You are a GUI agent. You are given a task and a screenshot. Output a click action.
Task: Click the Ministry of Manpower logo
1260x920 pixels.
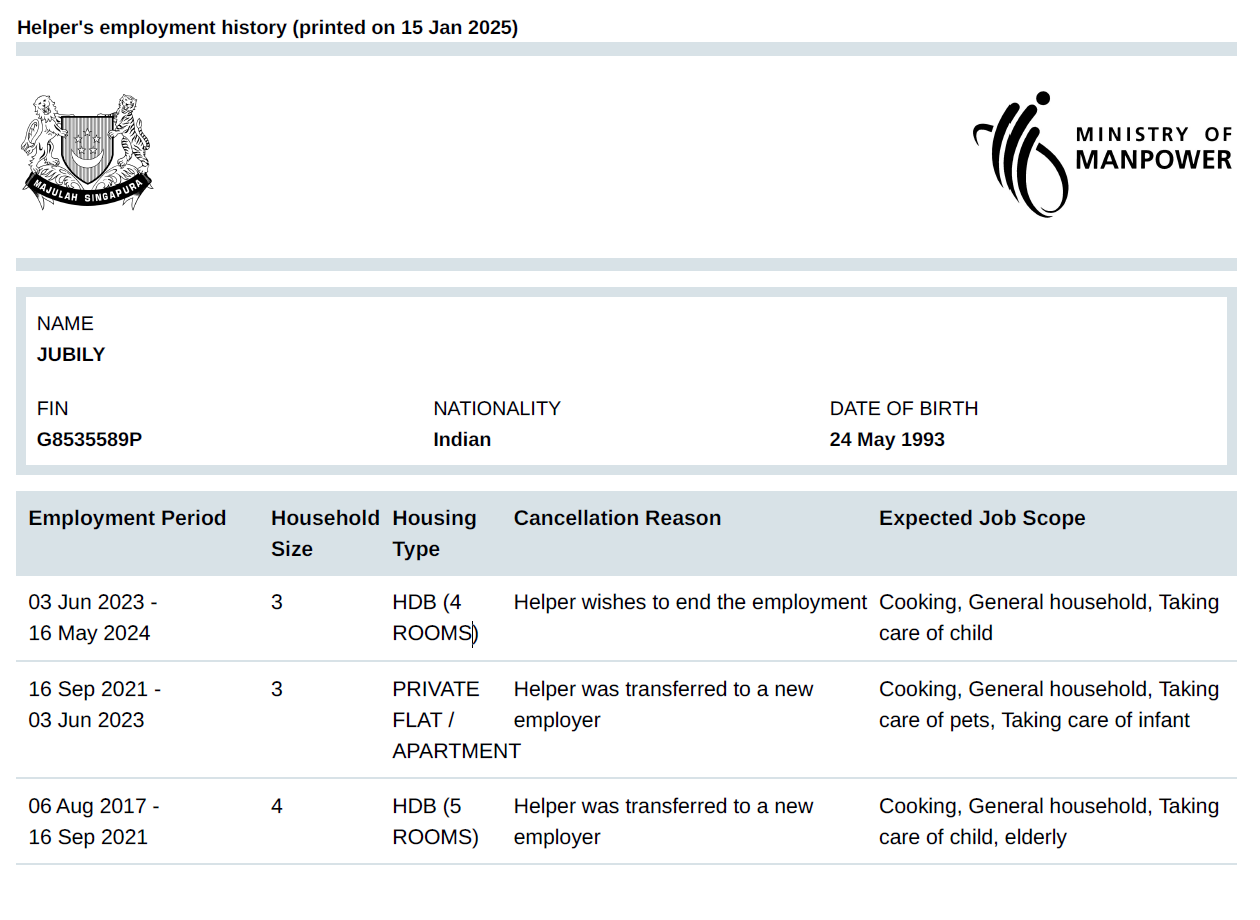tap(1101, 153)
